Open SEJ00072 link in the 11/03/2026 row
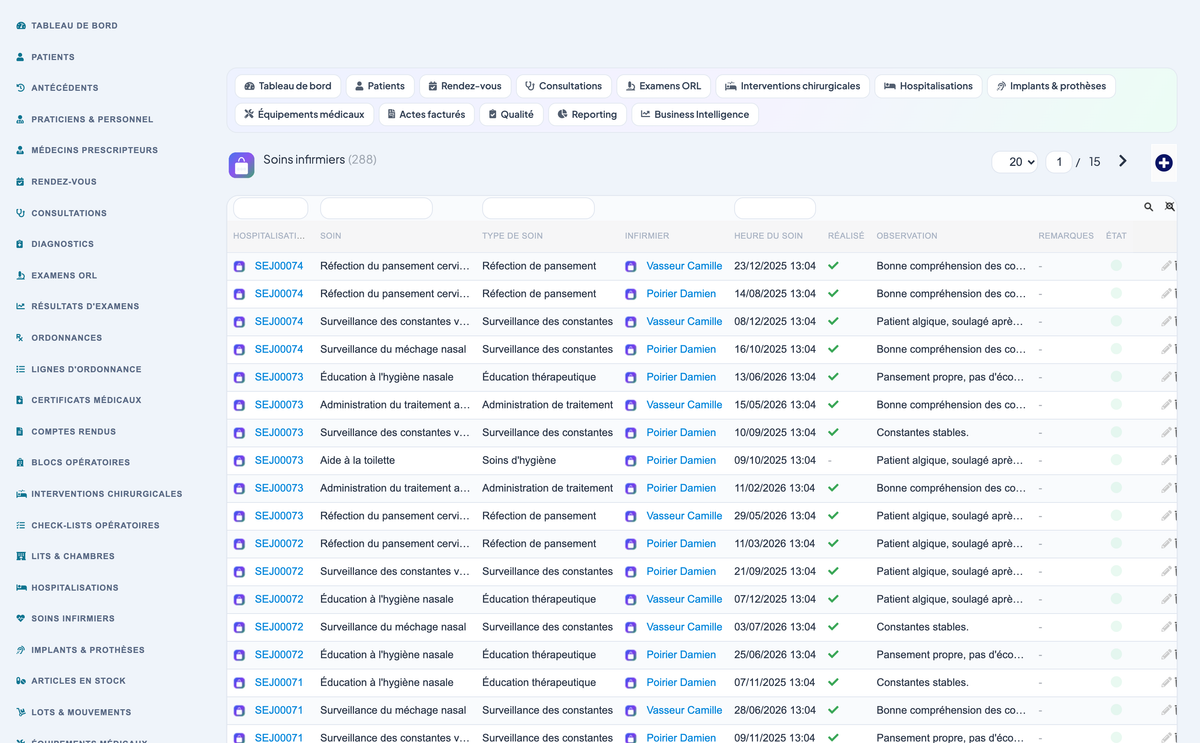This screenshot has width=1200, height=743. (x=279, y=544)
